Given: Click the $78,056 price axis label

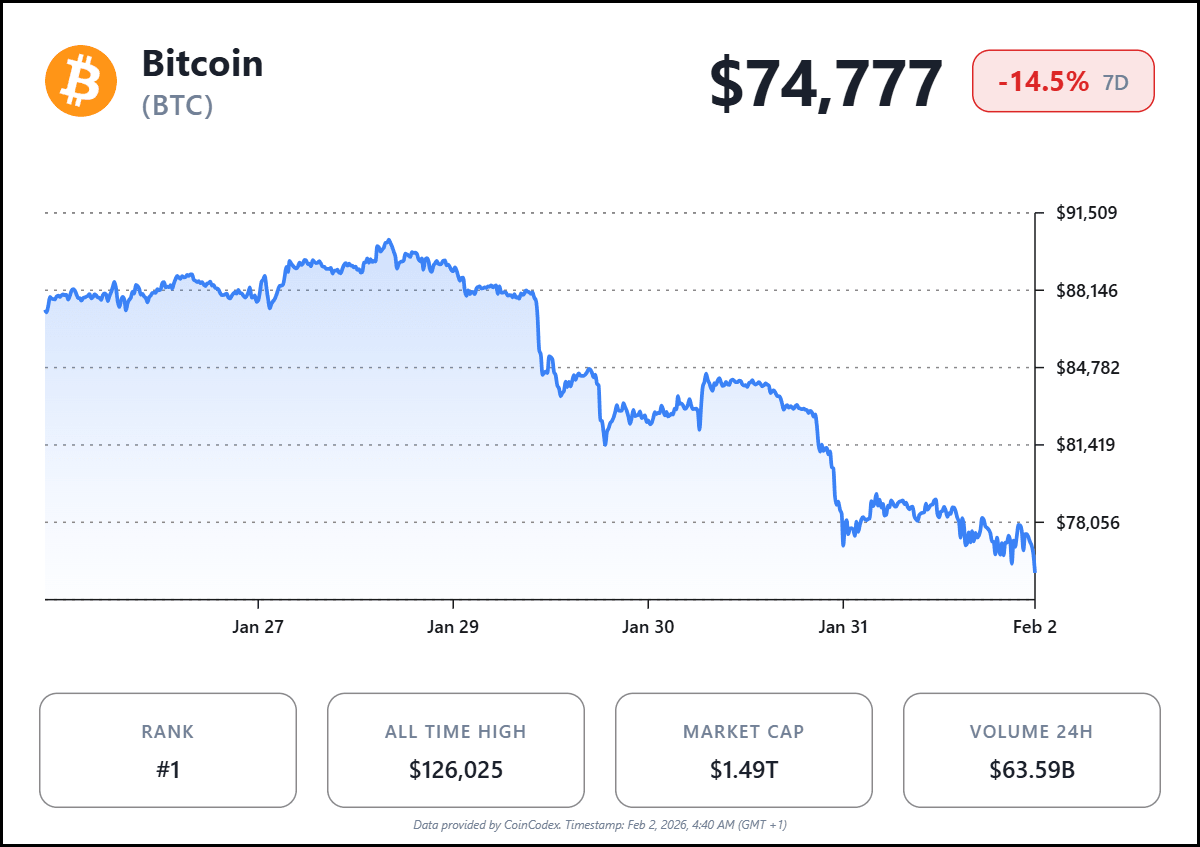Looking at the screenshot, I should [x=1087, y=522].
